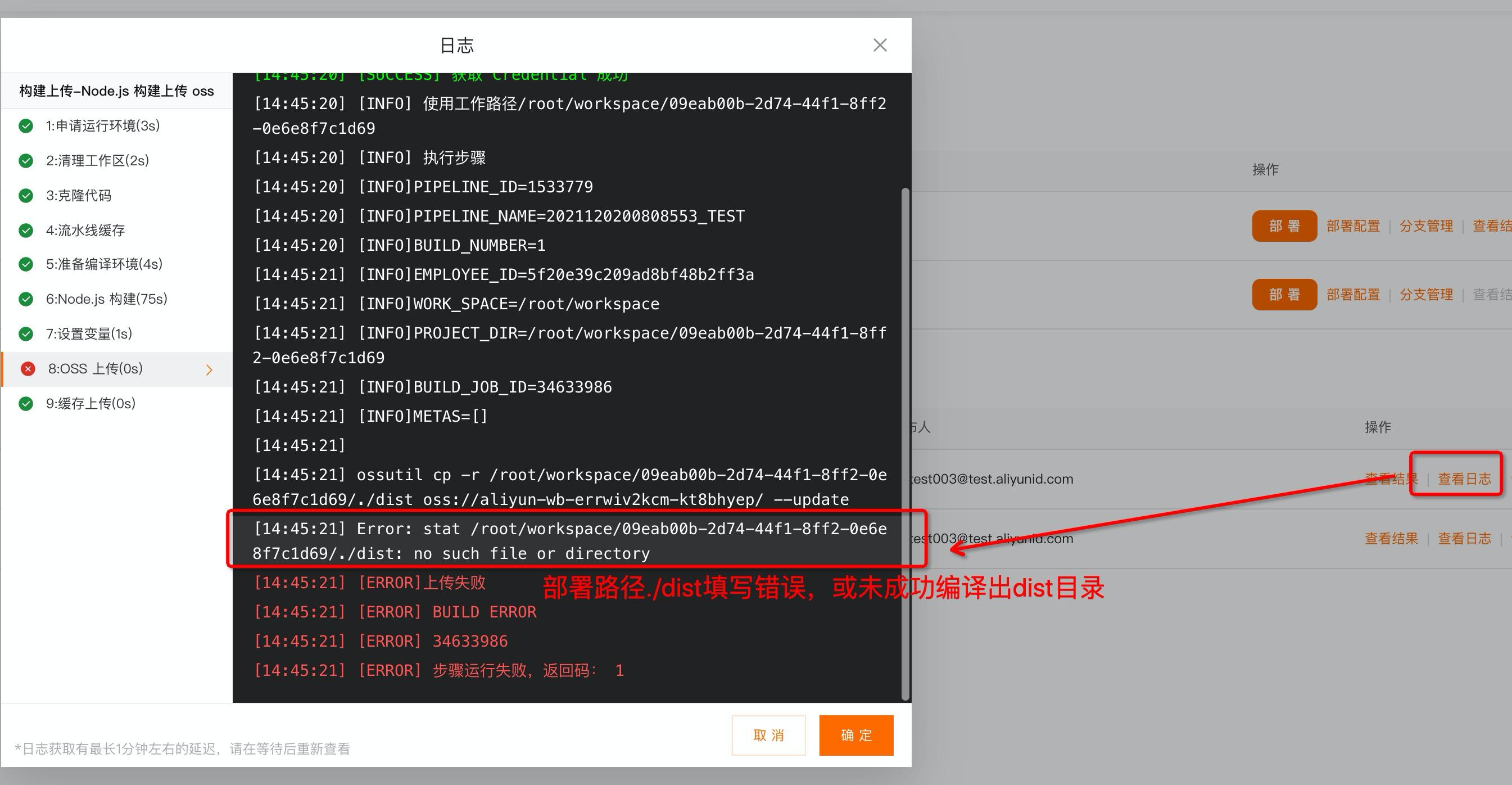Open 部署配置 for the first pipeline

pos(1353,225)
